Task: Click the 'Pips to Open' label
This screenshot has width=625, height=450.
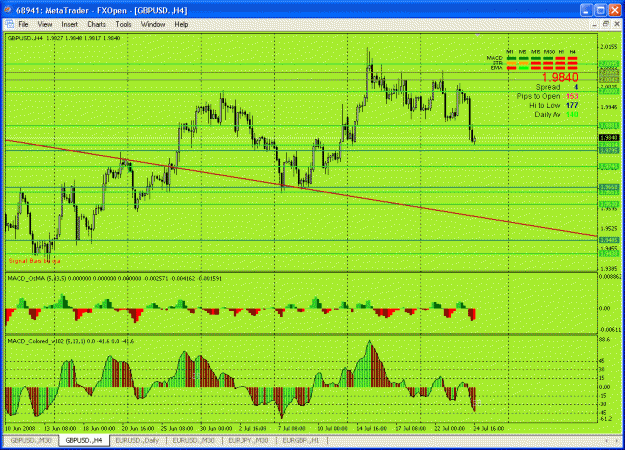Action: coord(538,96)
